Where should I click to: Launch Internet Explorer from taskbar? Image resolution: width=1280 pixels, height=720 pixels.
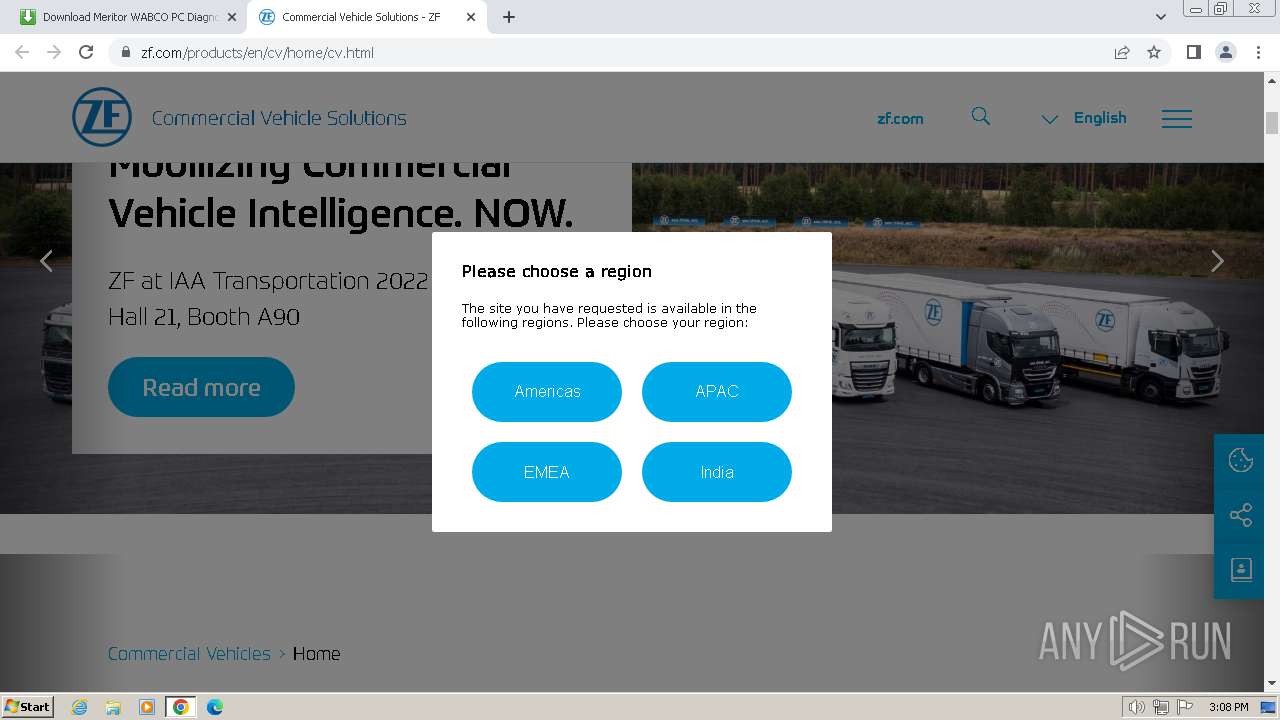tap(79, 707)
